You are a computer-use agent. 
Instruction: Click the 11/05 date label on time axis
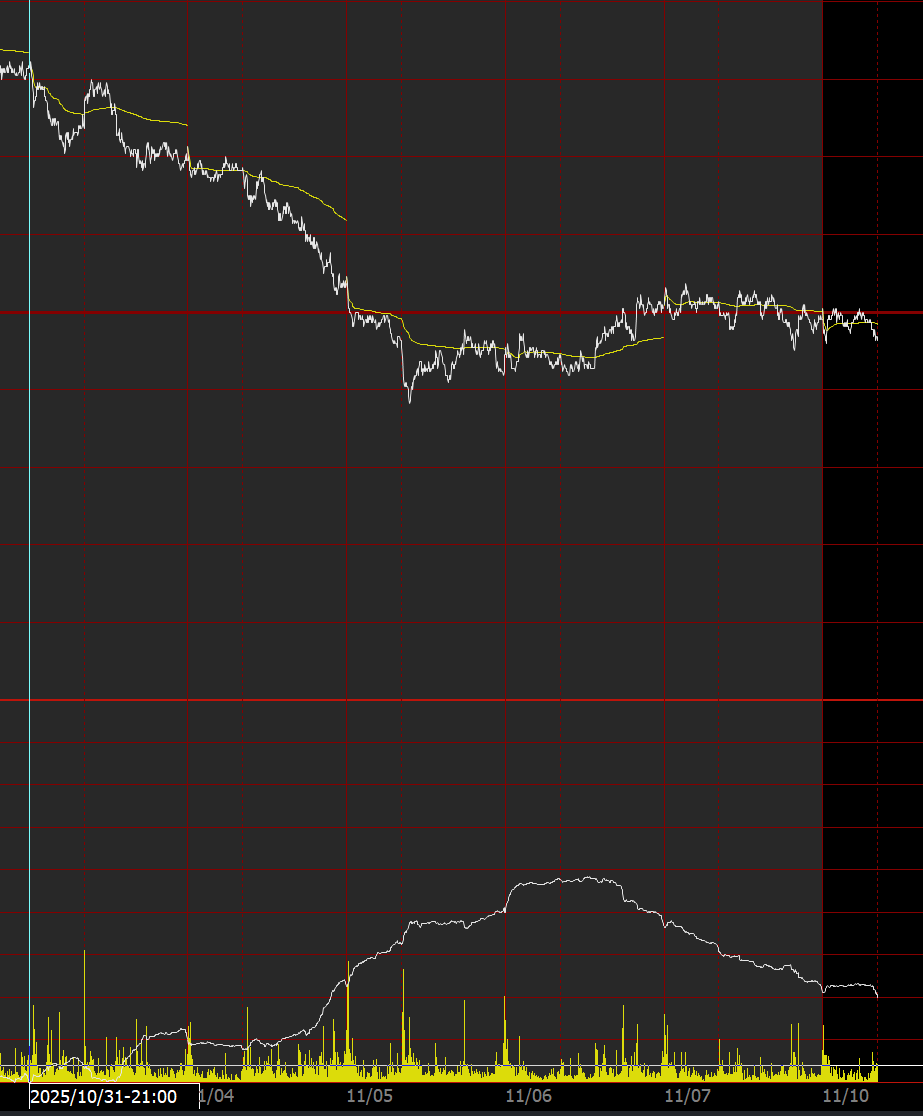point(369,1097)
